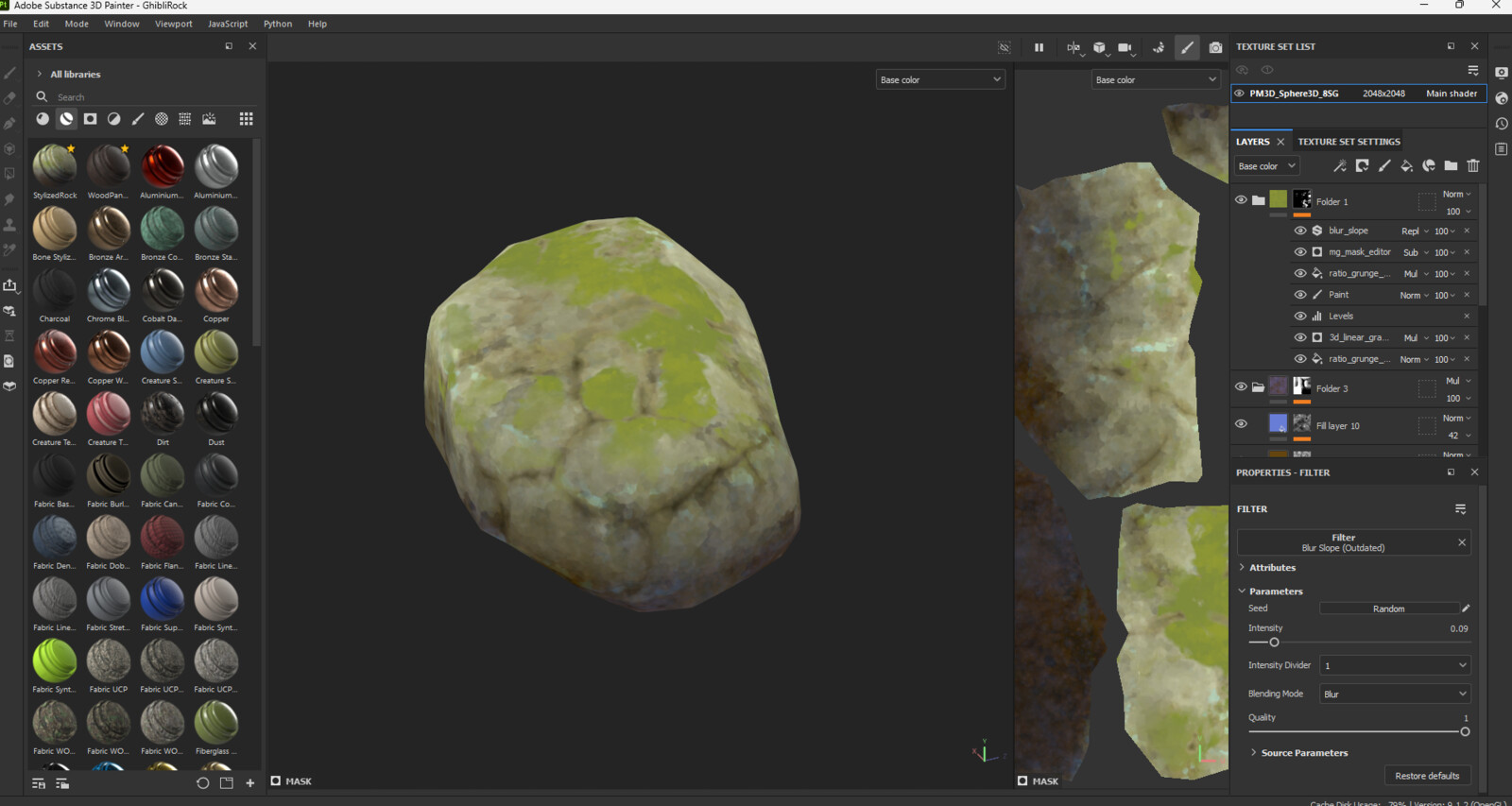Pause the viewport rendering

pyautogui.click(x=1039, y=47)
